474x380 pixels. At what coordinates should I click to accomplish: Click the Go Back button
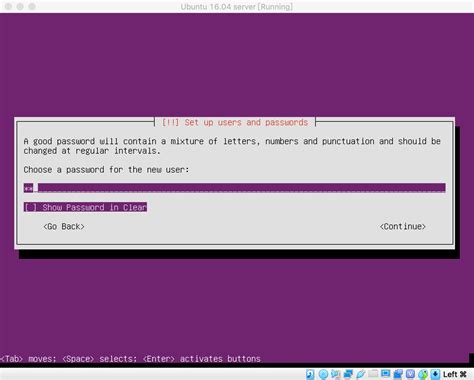point(64,227)
